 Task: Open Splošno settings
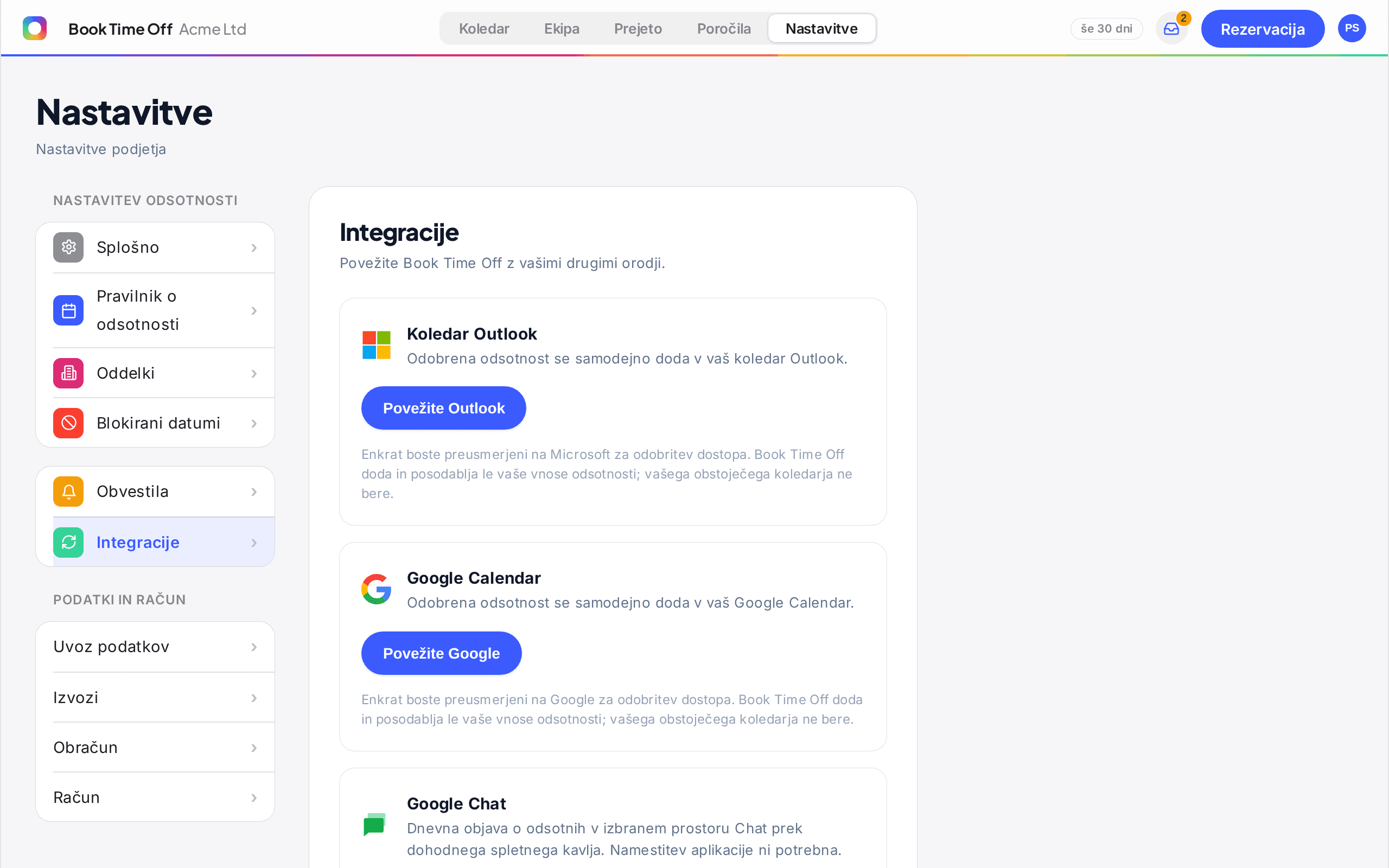(x=155, y=247)
